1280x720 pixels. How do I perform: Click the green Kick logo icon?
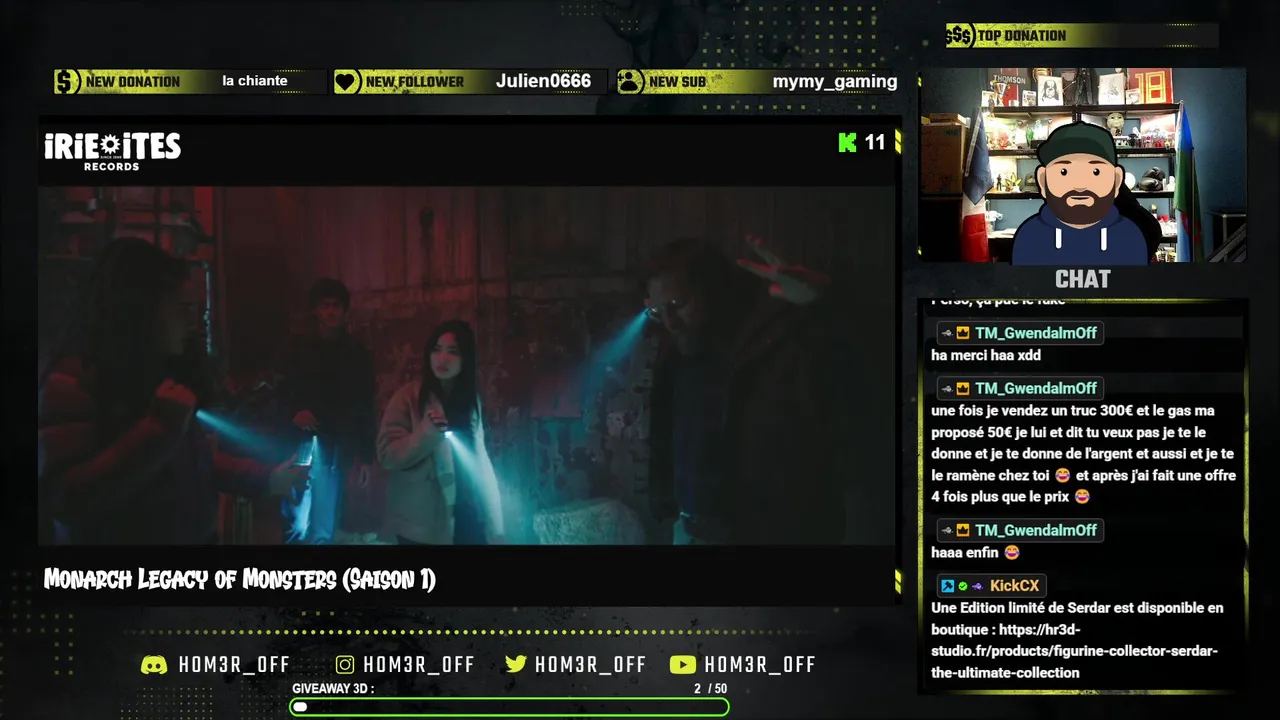click(x=848, y=143)
